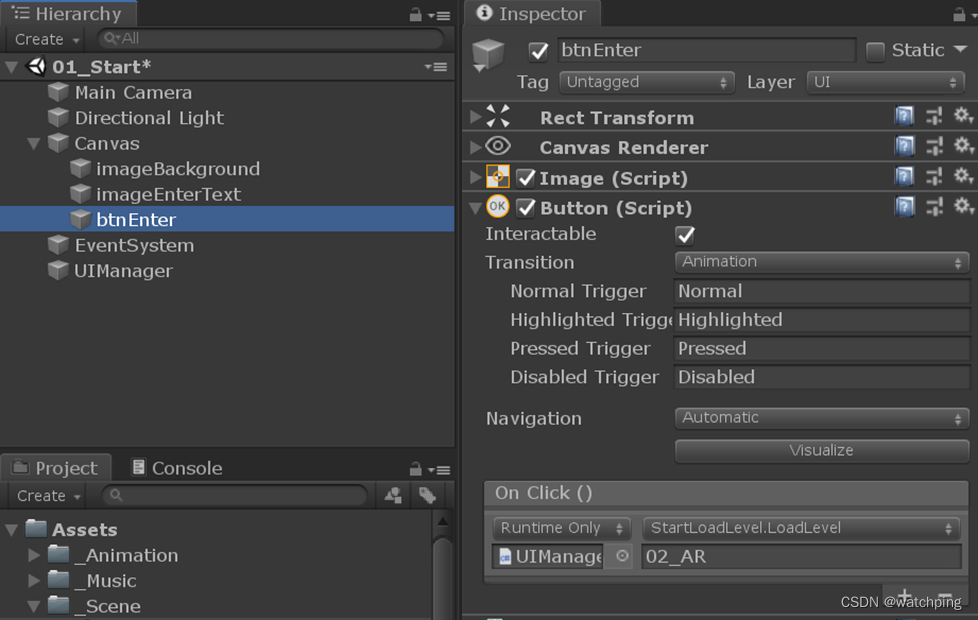The height and width of the screenshot is (620, 978).
Task: Open Image (Script) help reference icon
Action: pyautogui.click(x=904, y=177)
